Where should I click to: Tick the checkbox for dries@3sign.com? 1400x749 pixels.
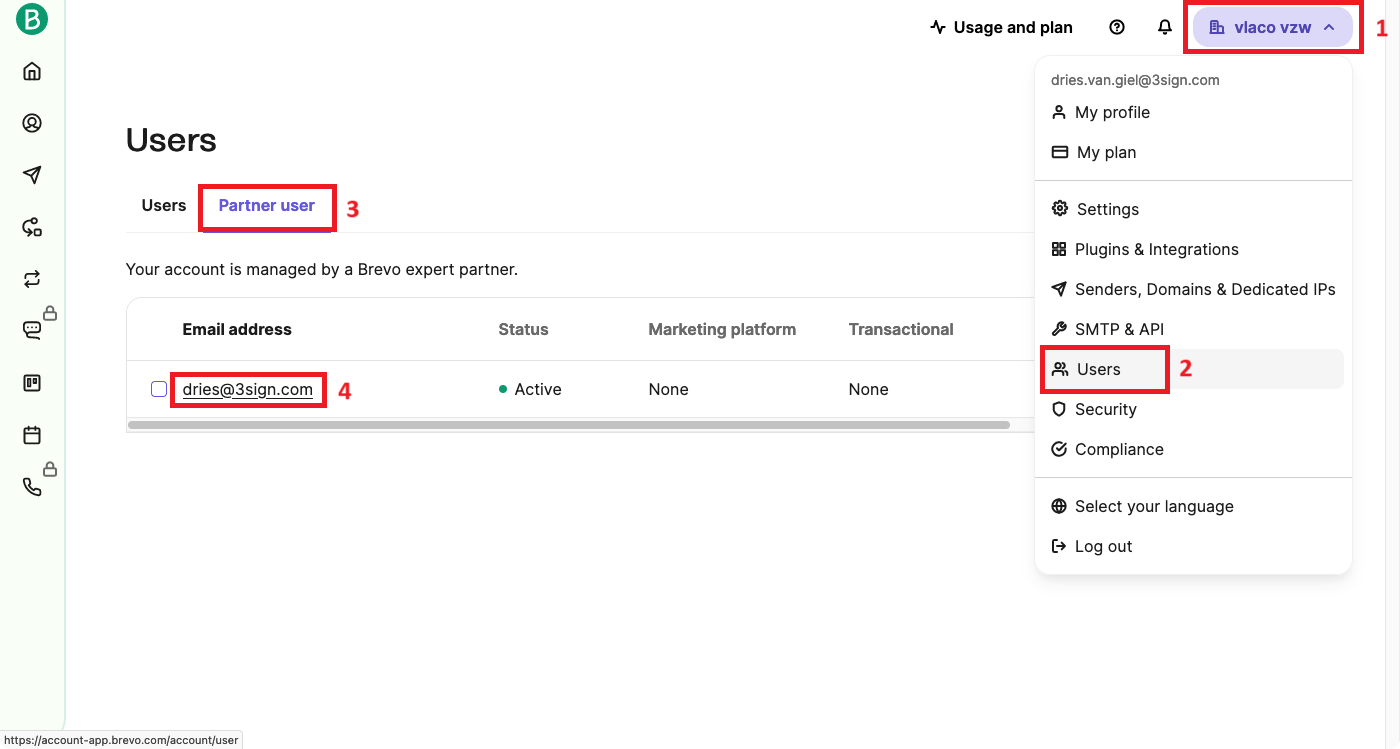tap(159, 389)
